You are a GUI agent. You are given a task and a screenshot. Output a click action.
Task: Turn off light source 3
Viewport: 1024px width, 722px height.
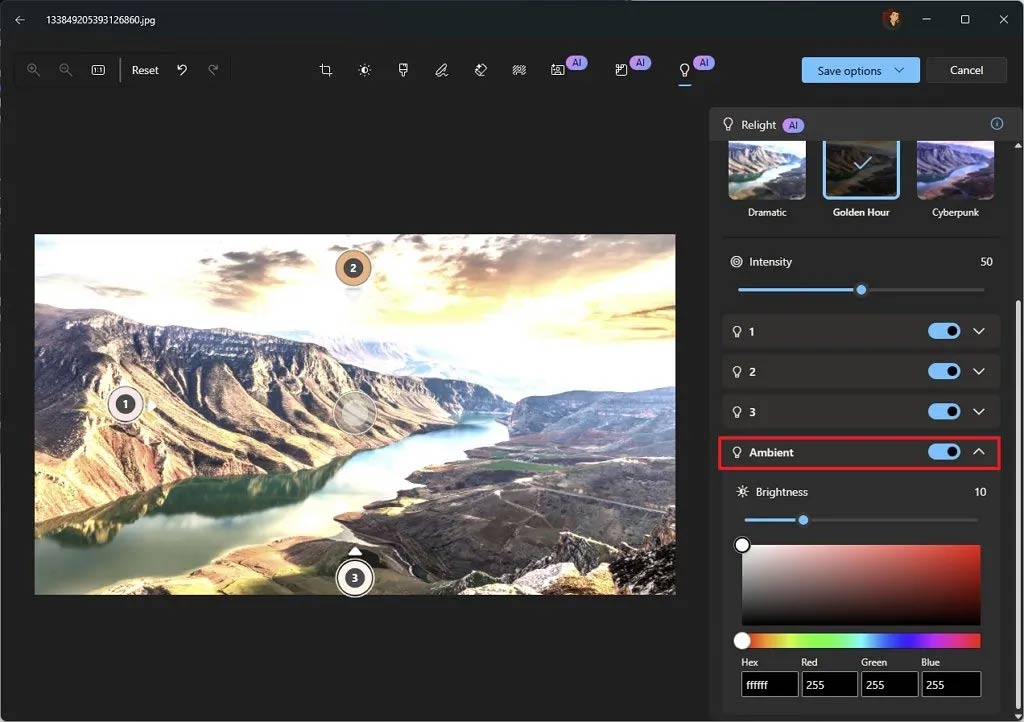943,411
